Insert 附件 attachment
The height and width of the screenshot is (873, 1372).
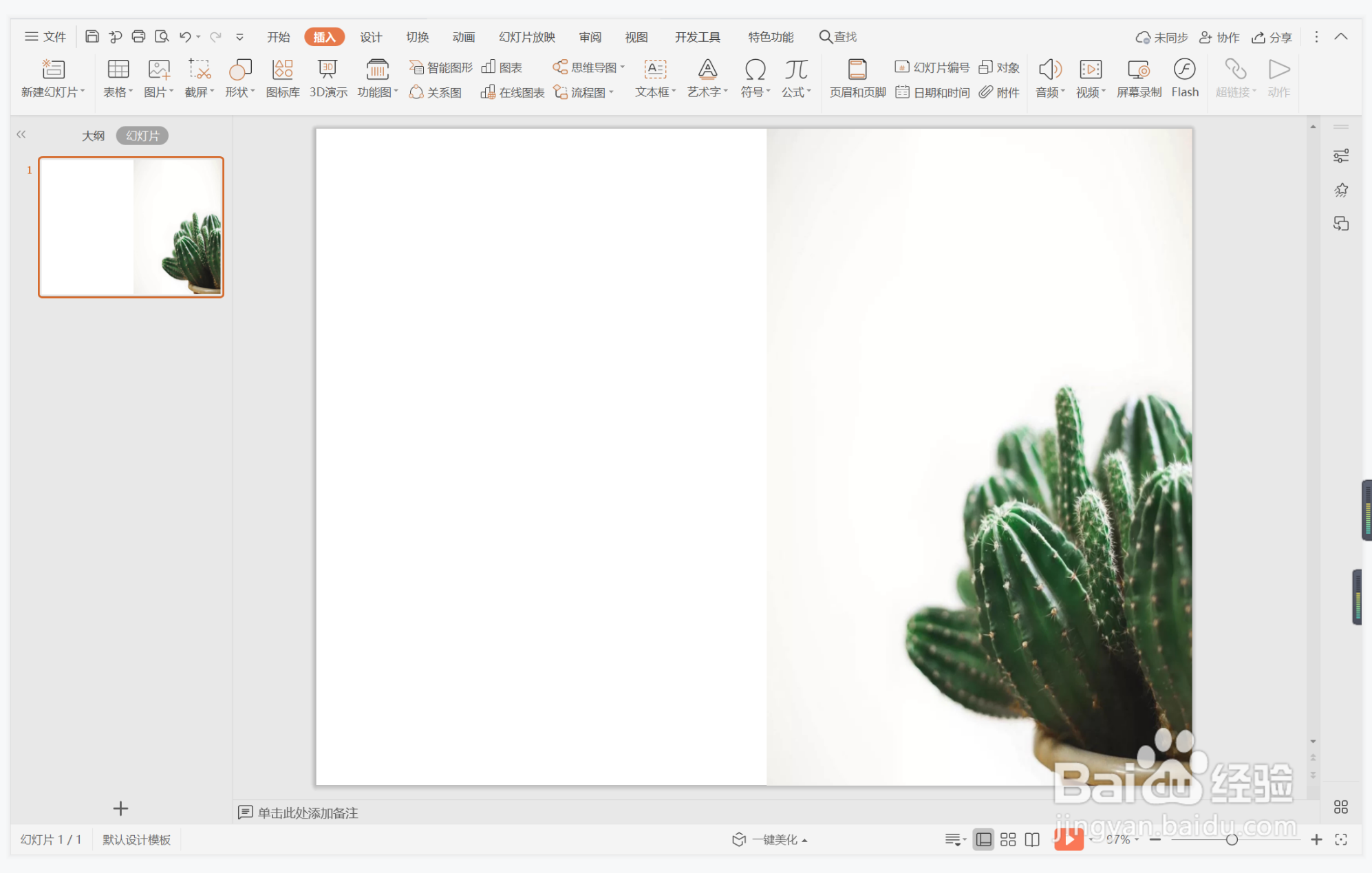(999, 92)
